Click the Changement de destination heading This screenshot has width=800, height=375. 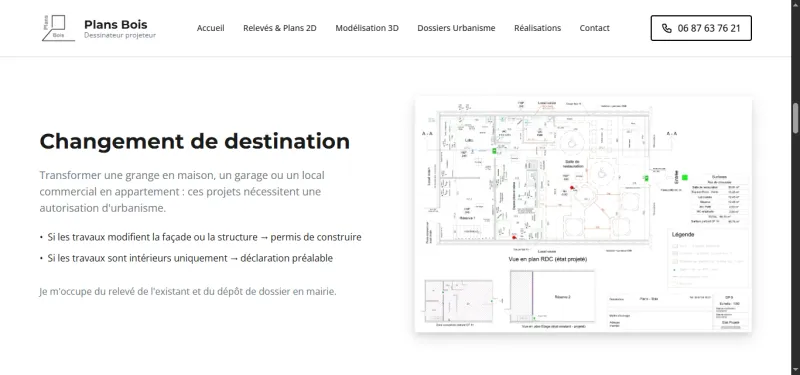(195, 141)
